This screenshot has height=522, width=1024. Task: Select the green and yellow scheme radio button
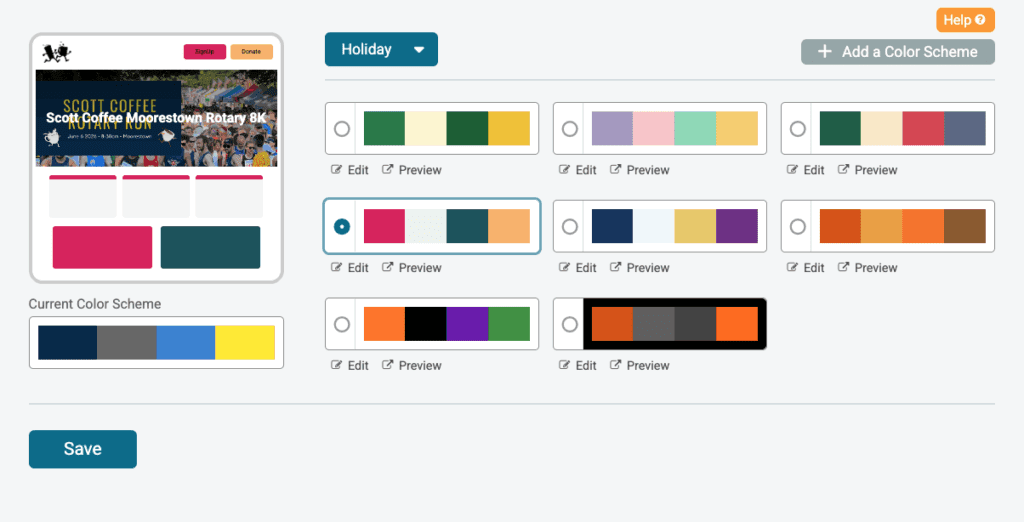click(x=342, y=129)
